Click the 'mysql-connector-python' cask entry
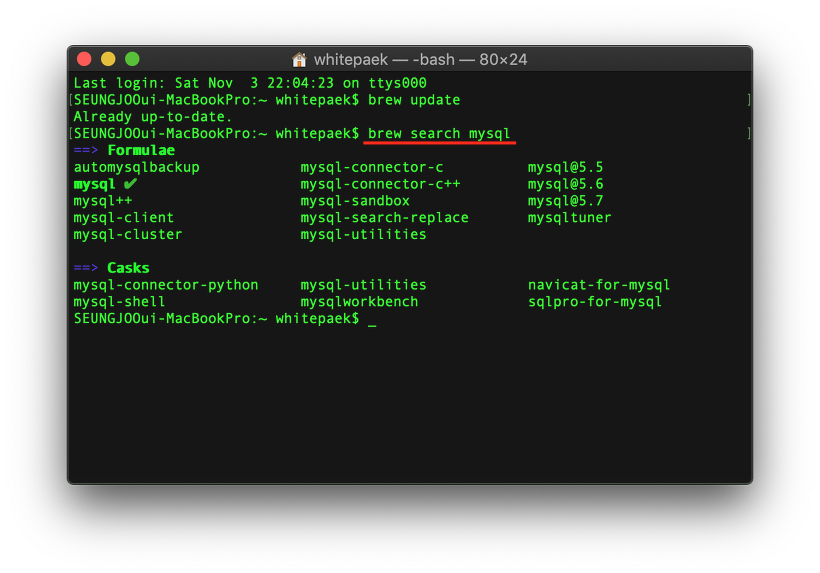Screen dimensions: 820x573 tap(166, 285)
